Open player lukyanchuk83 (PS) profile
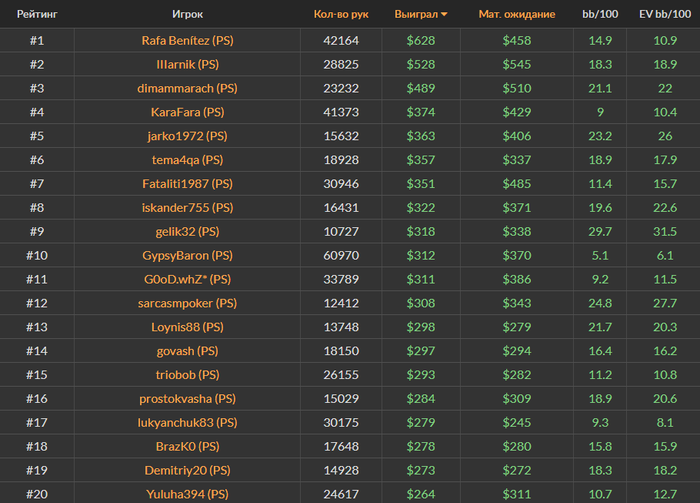Image resolution: width=700 pixels, height=503 pixels. tap(188, 423)
